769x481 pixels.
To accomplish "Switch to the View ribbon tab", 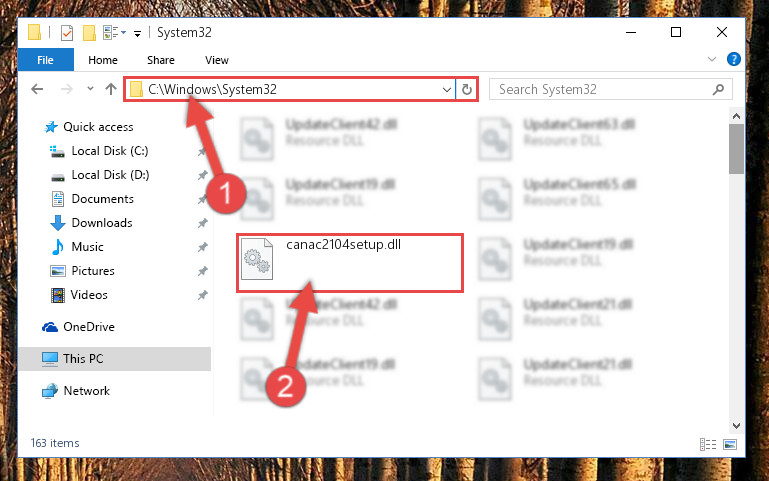I will click(217, 60).
